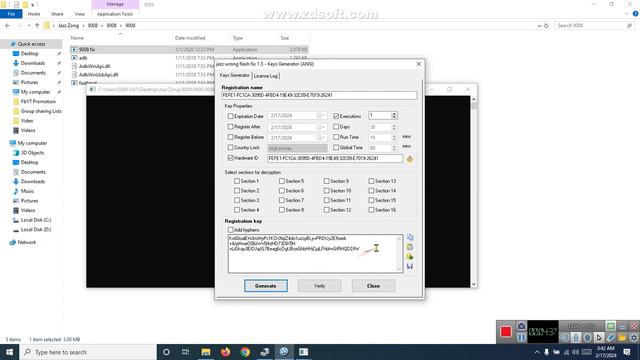Open the Expiration Date date picker dropdown

point(322,116)
